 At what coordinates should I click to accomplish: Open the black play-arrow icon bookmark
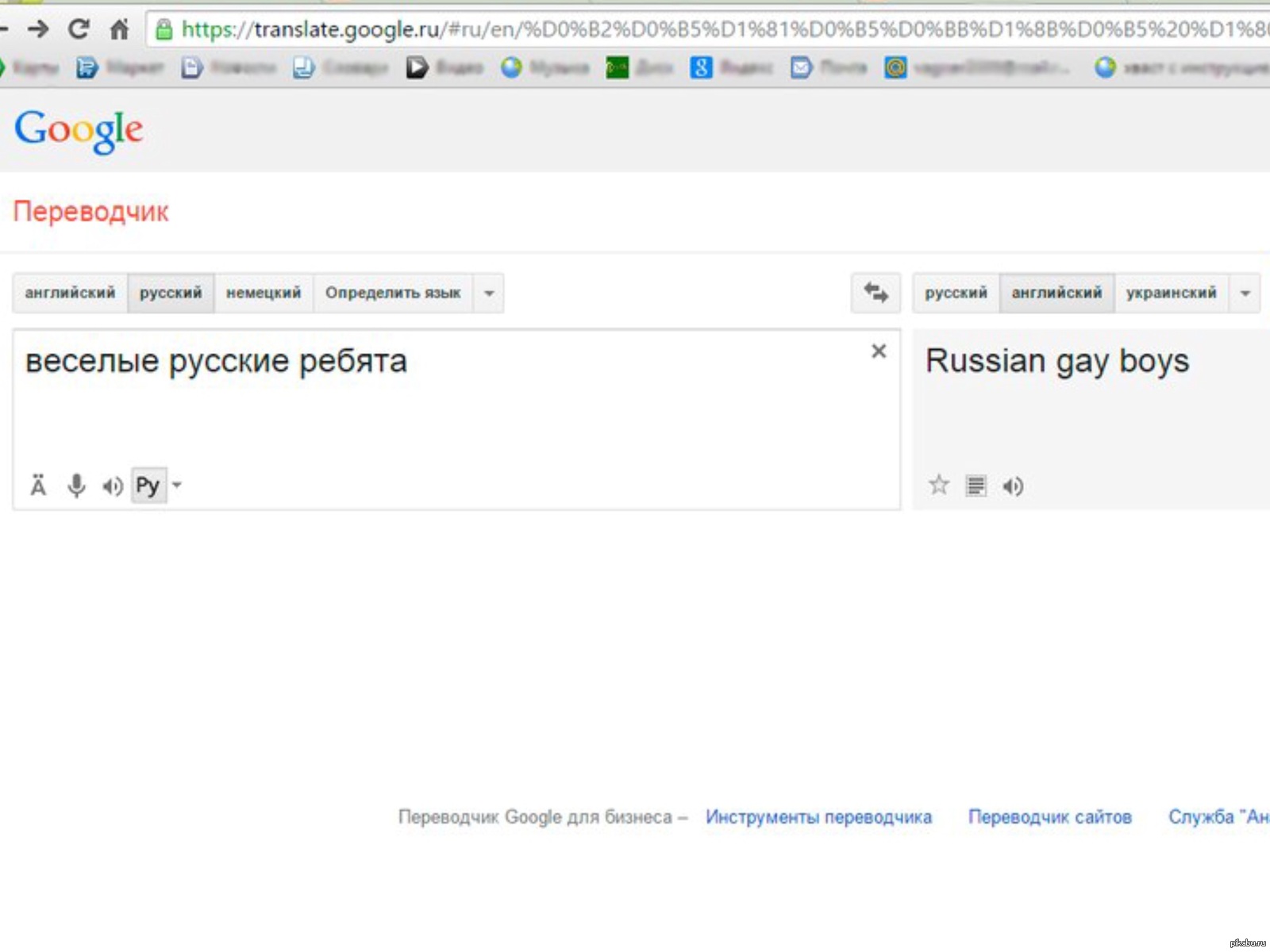pos(417,68)
